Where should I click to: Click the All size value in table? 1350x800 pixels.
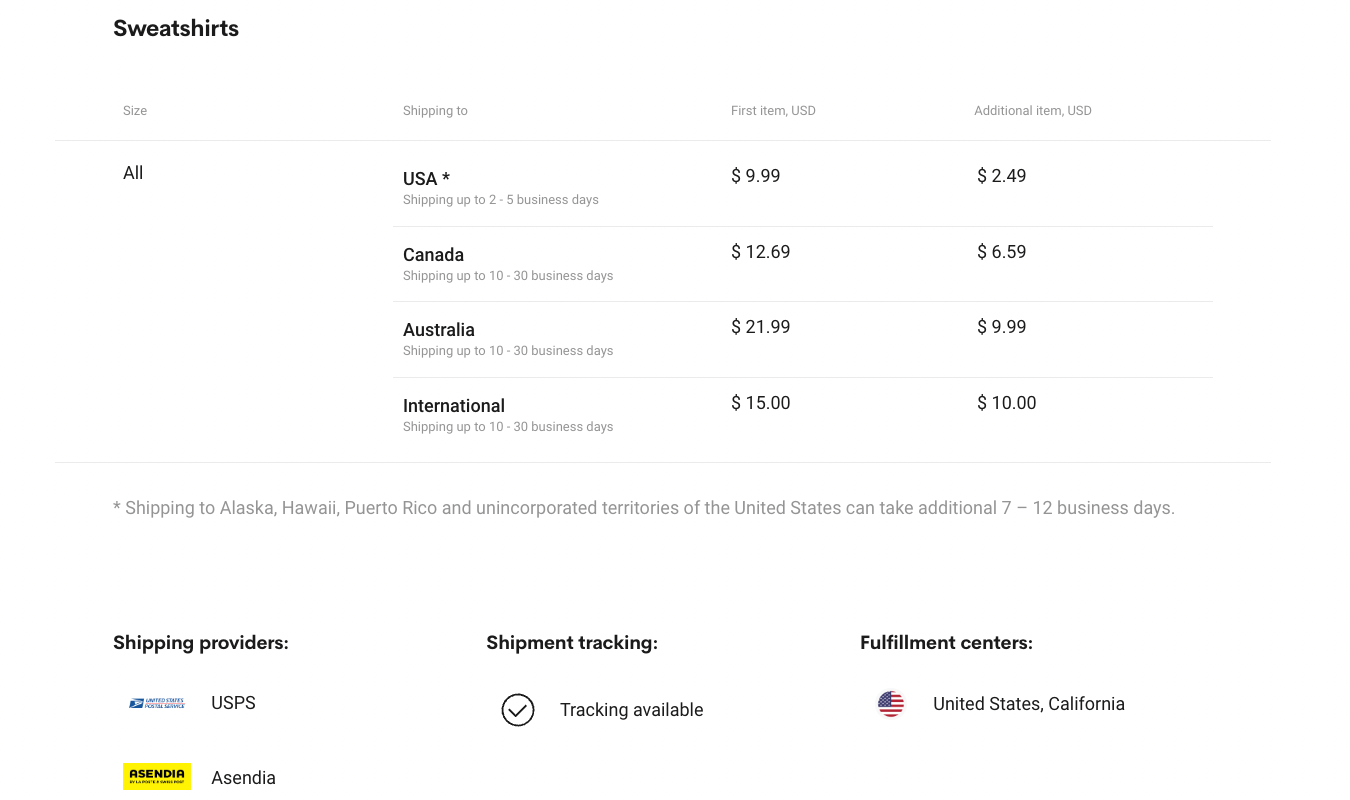[x=133, y=172]
